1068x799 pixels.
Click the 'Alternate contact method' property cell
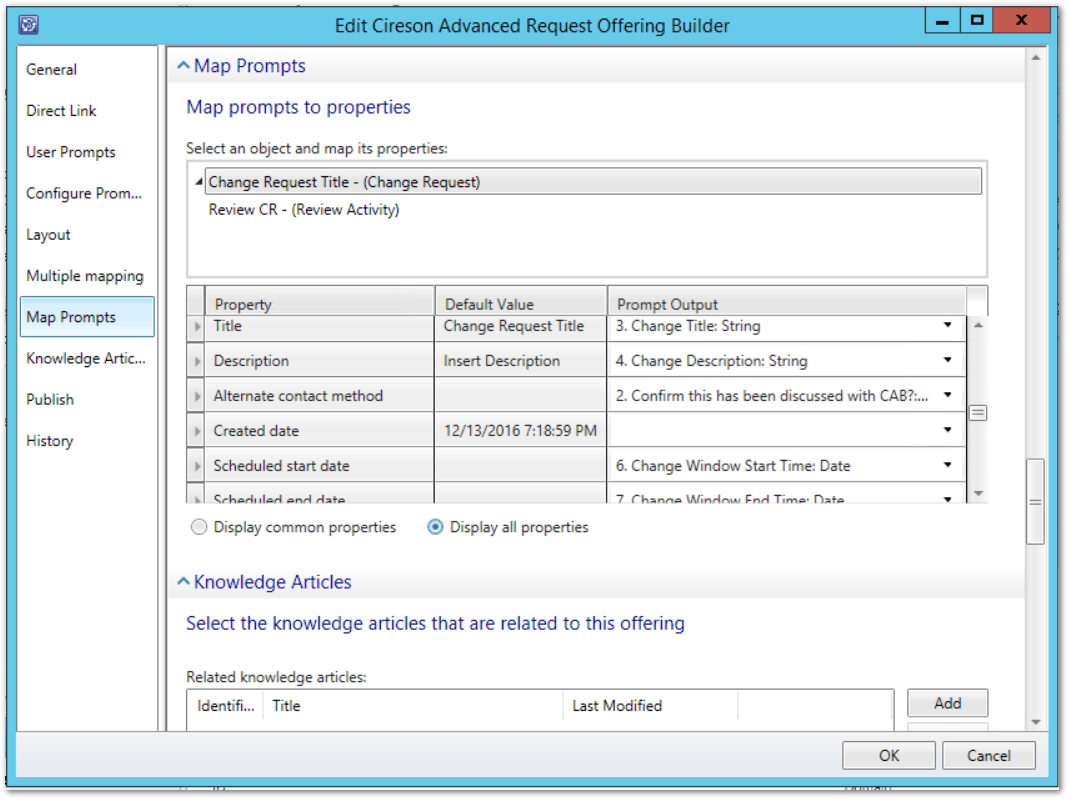tap(319, 396)
